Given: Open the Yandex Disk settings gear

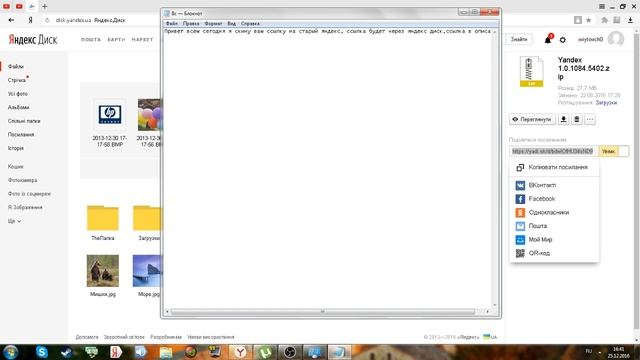Looking at the screenshot, I should (562, 40).
